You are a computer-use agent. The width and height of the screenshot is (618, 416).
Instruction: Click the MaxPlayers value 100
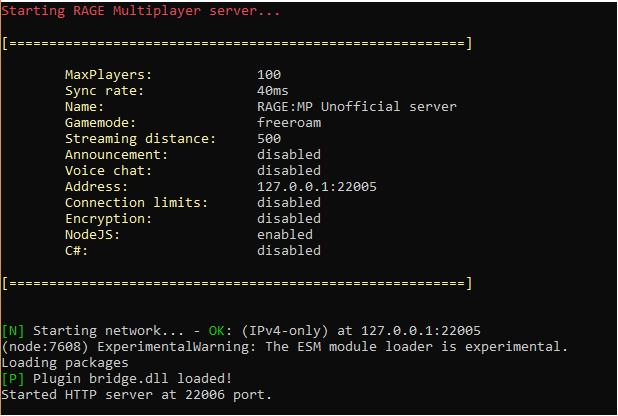point(269,74)
